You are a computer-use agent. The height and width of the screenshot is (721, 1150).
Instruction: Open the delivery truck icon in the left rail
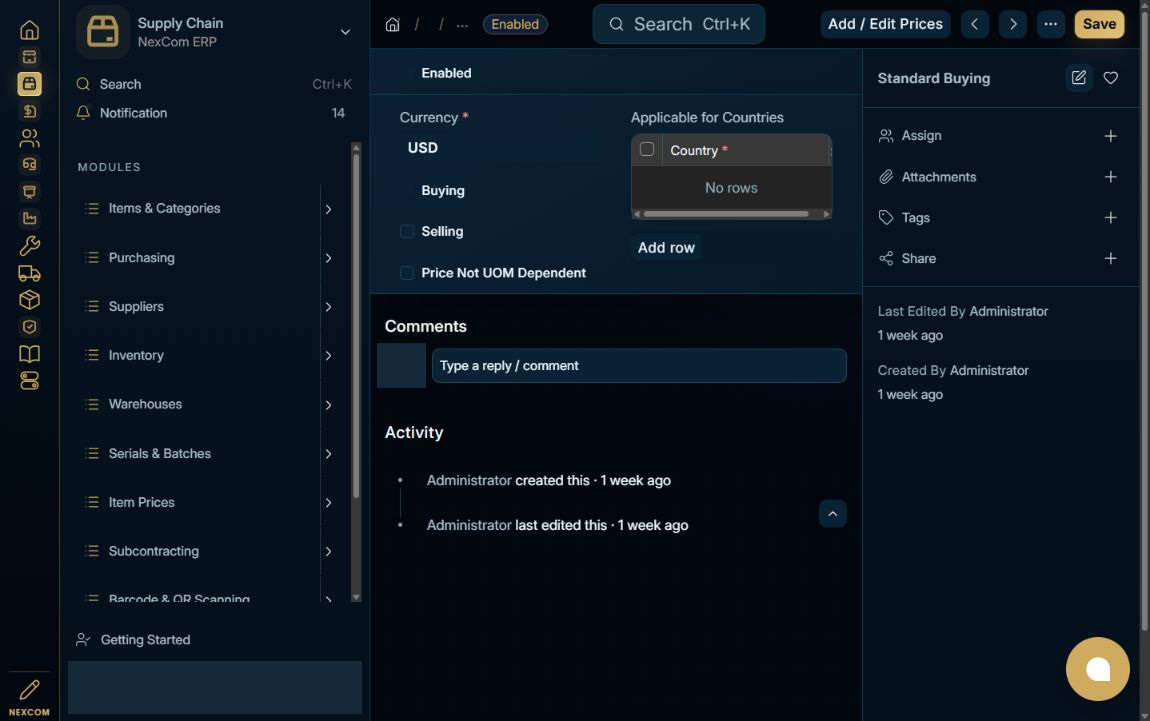(x=29, y=273)
